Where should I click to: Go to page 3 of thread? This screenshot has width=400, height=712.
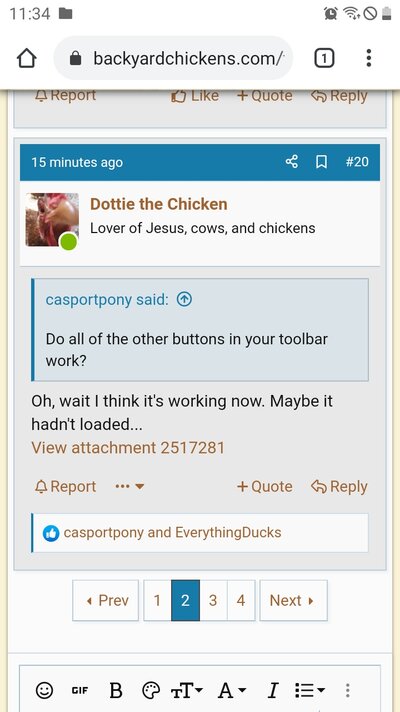click(213, 600)
